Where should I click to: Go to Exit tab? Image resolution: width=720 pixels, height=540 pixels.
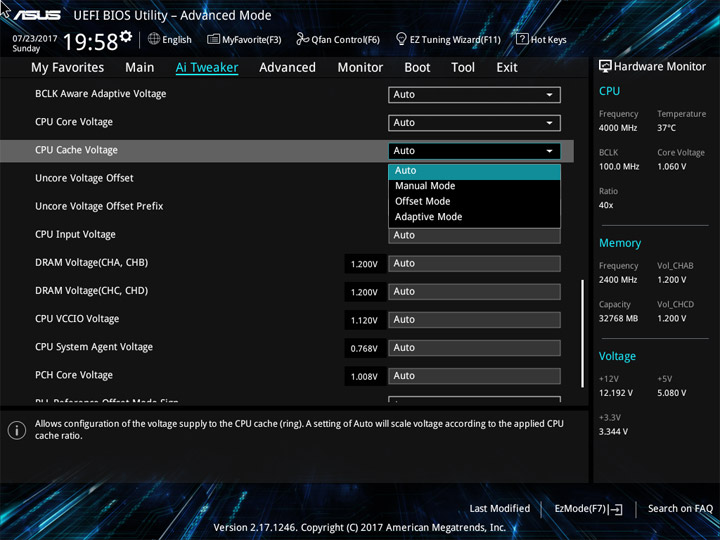point(507,68)
